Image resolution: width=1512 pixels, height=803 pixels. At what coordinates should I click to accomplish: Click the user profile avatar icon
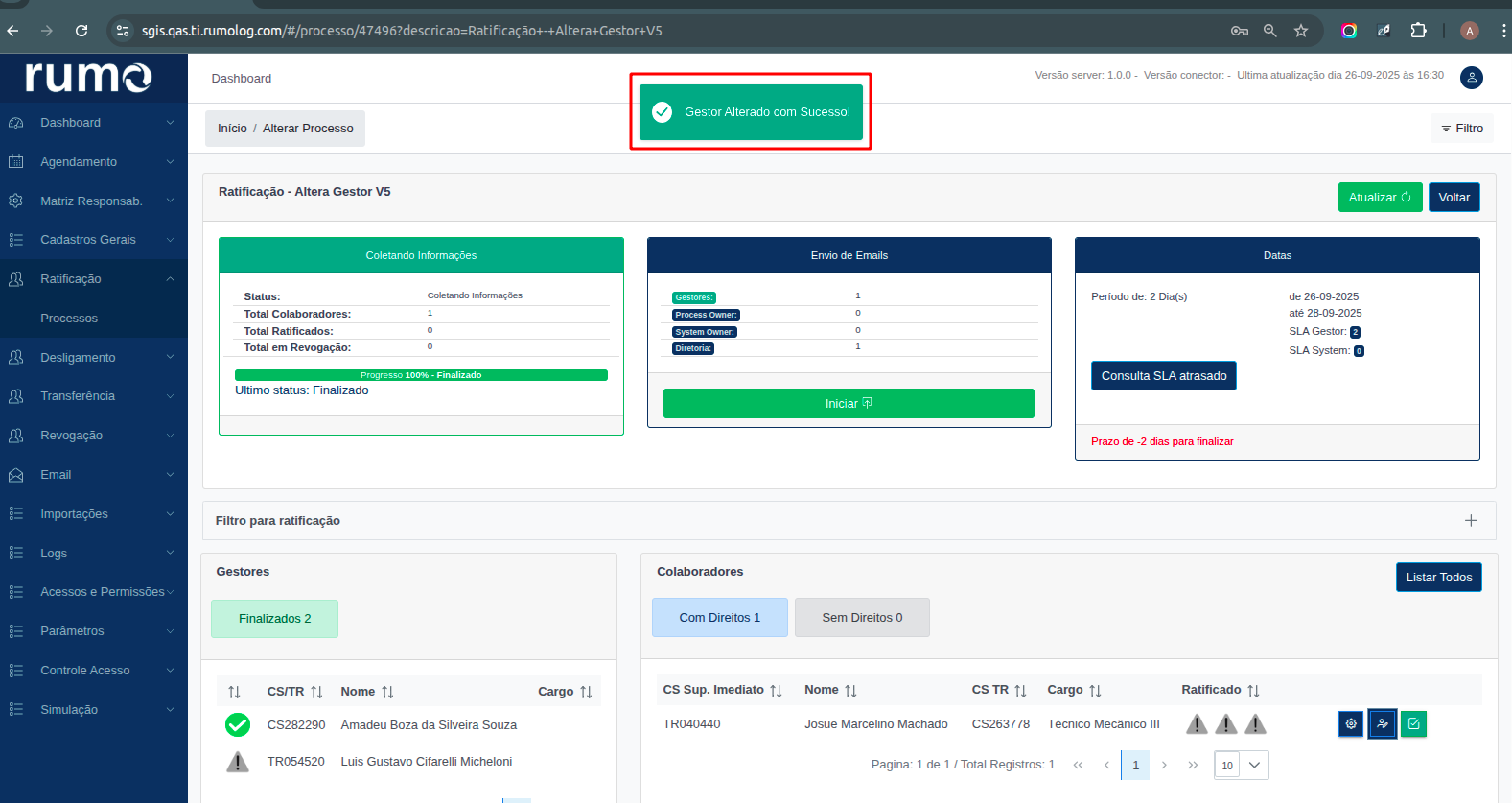(1471, 78)
